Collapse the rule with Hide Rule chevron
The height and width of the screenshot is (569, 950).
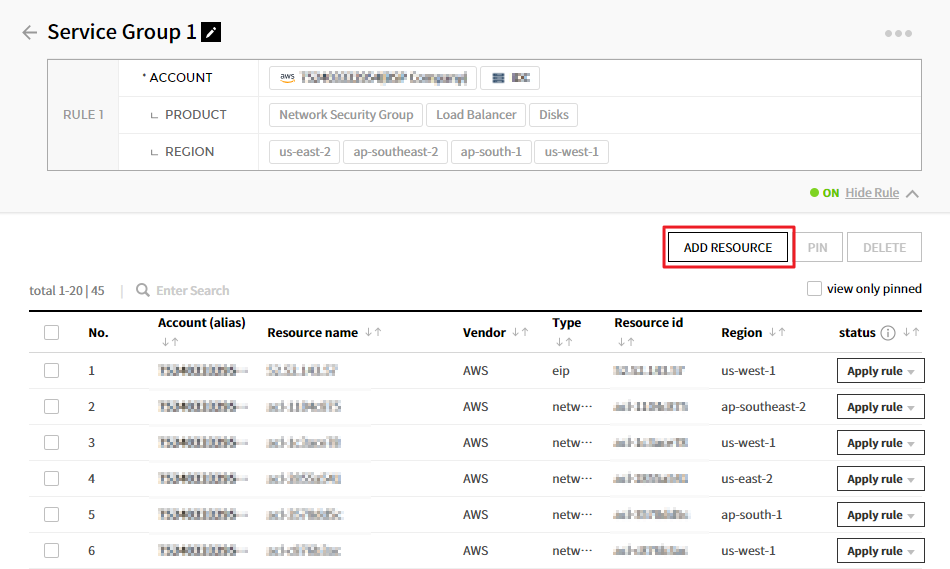coord(912,193)
